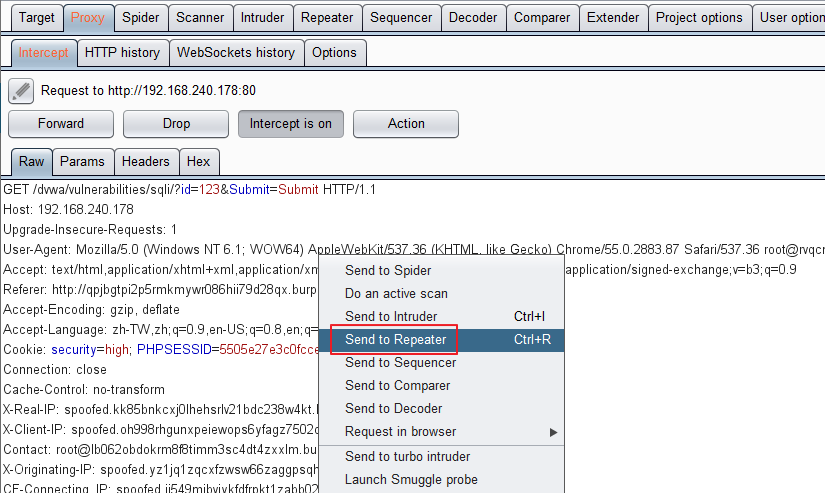Click the X-Originating-IP header line
This screenshot has height=493, width=825.
pos(160,470)
